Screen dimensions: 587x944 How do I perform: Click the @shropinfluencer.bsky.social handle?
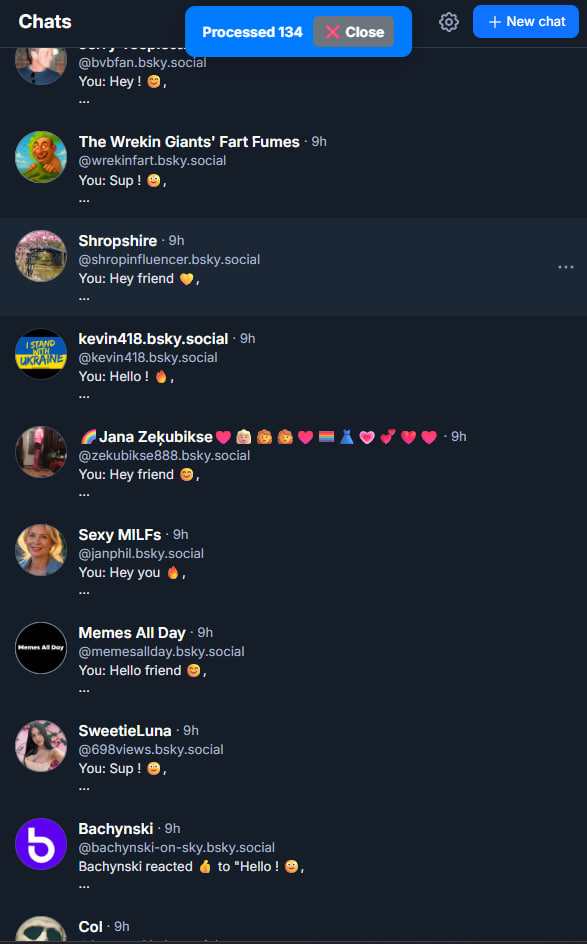pos(169,259)
